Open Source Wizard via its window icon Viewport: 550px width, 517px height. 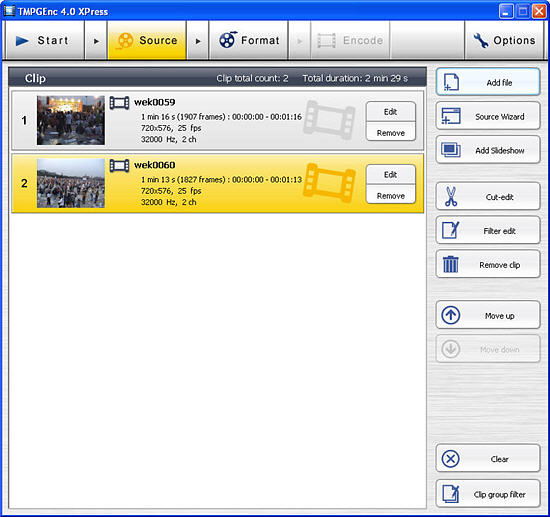[451, 116]
